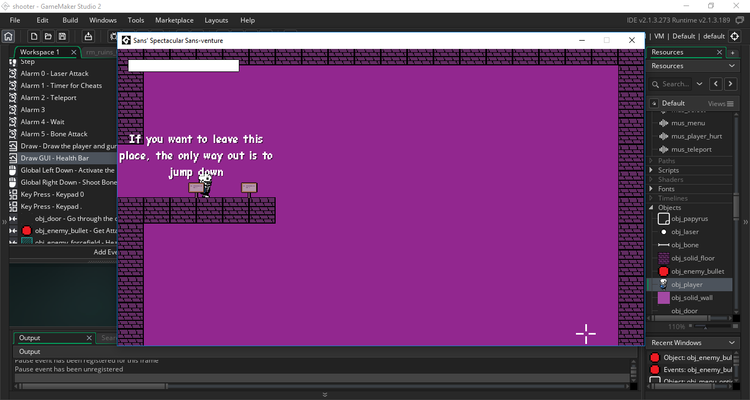Select Draw GUI - Health Bar event

pos(62,158)
